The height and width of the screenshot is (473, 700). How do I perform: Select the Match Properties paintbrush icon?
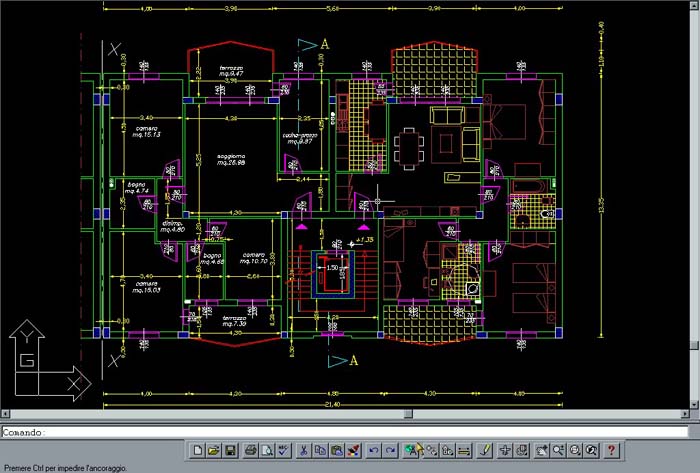[x=352, y=450]
